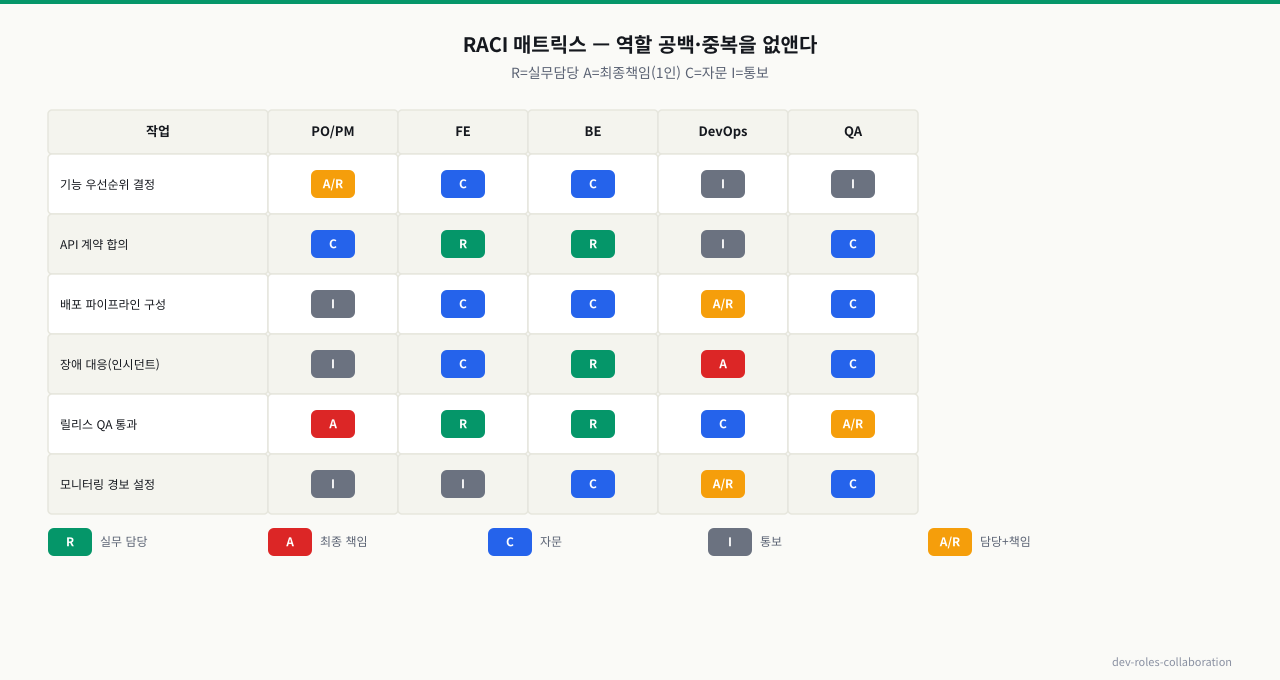The image size is (1280, 680).
Task: Click the 통보 legend label
Action: (x=771, y=542)
